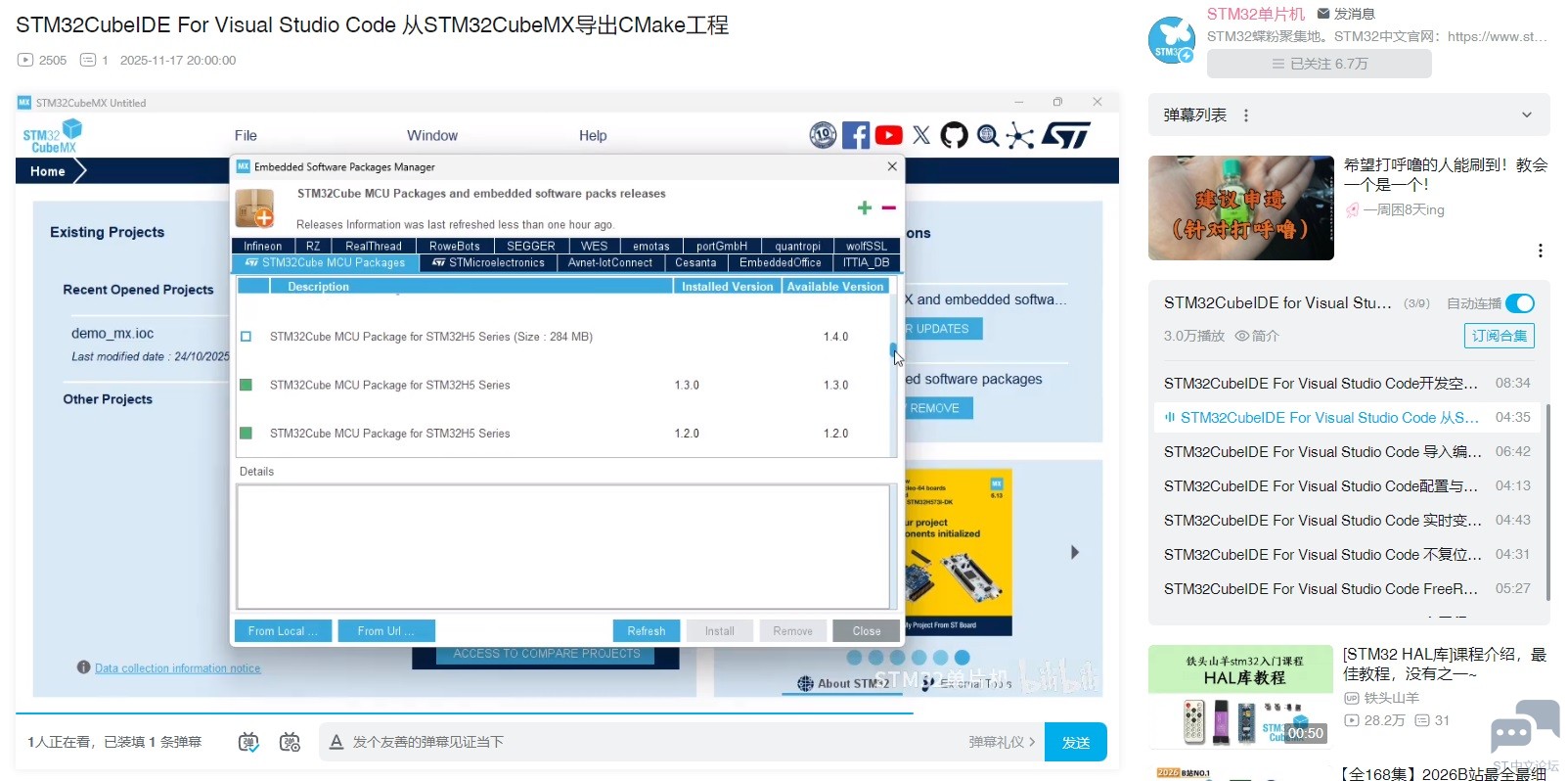Screen dimensions: 1568x781
Task: Click the network community star icon
Action: tap(1020, 136)
